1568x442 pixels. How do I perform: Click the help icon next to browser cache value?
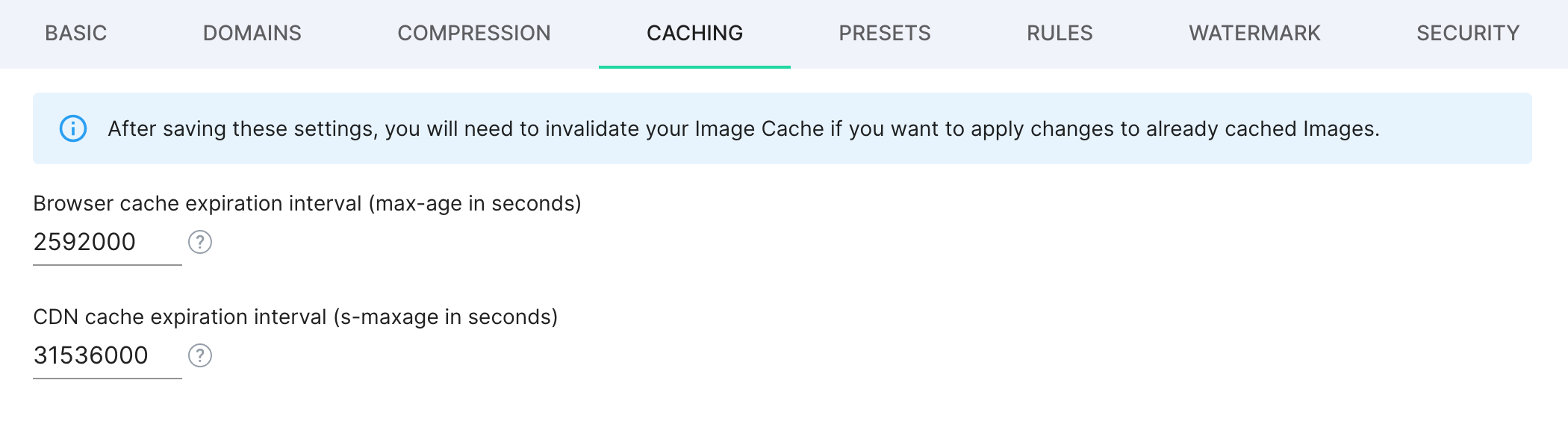point(199,243)
